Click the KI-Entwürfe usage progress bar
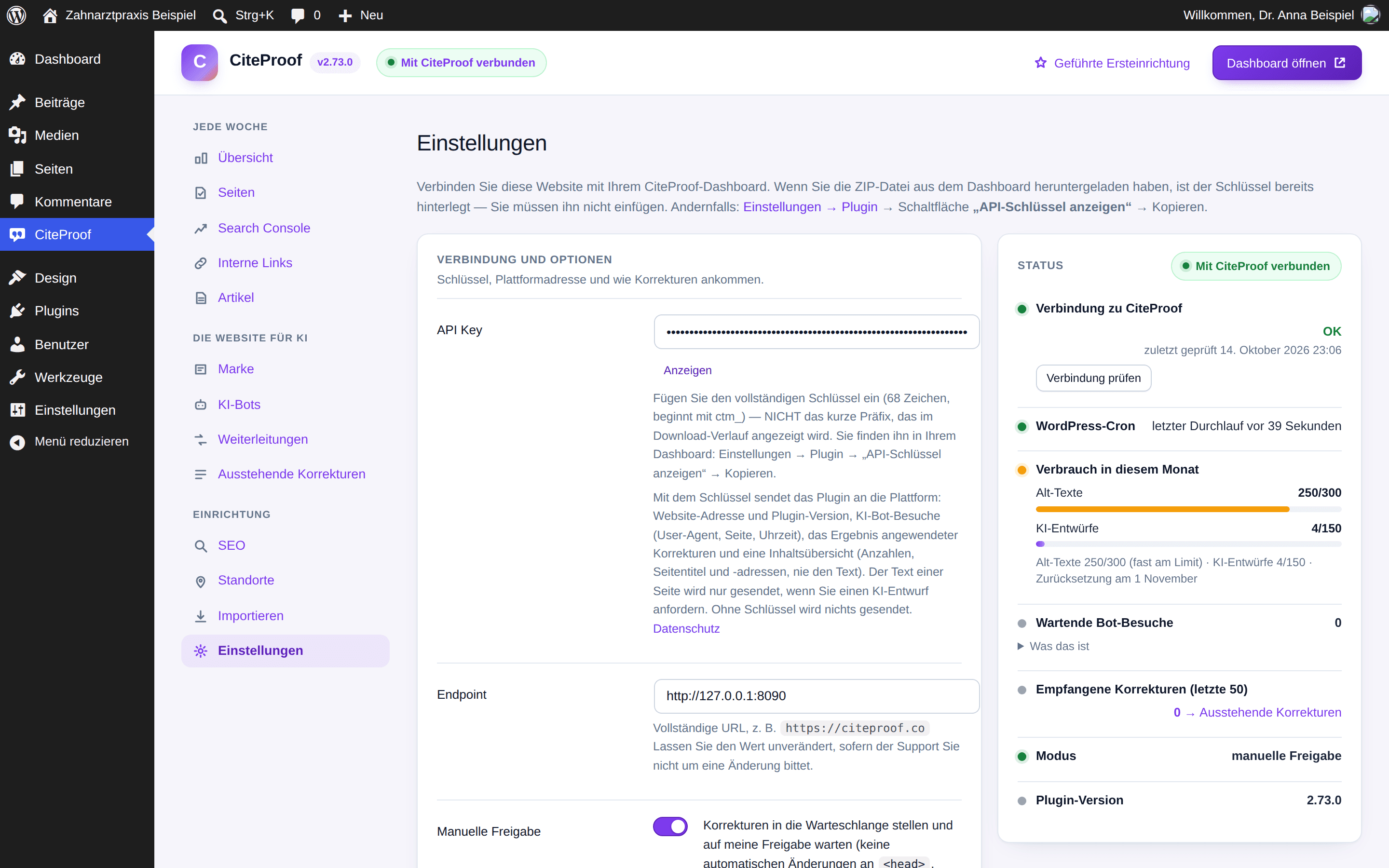The width and height of the screenshot is (1389, 868). coord(1188,543)
